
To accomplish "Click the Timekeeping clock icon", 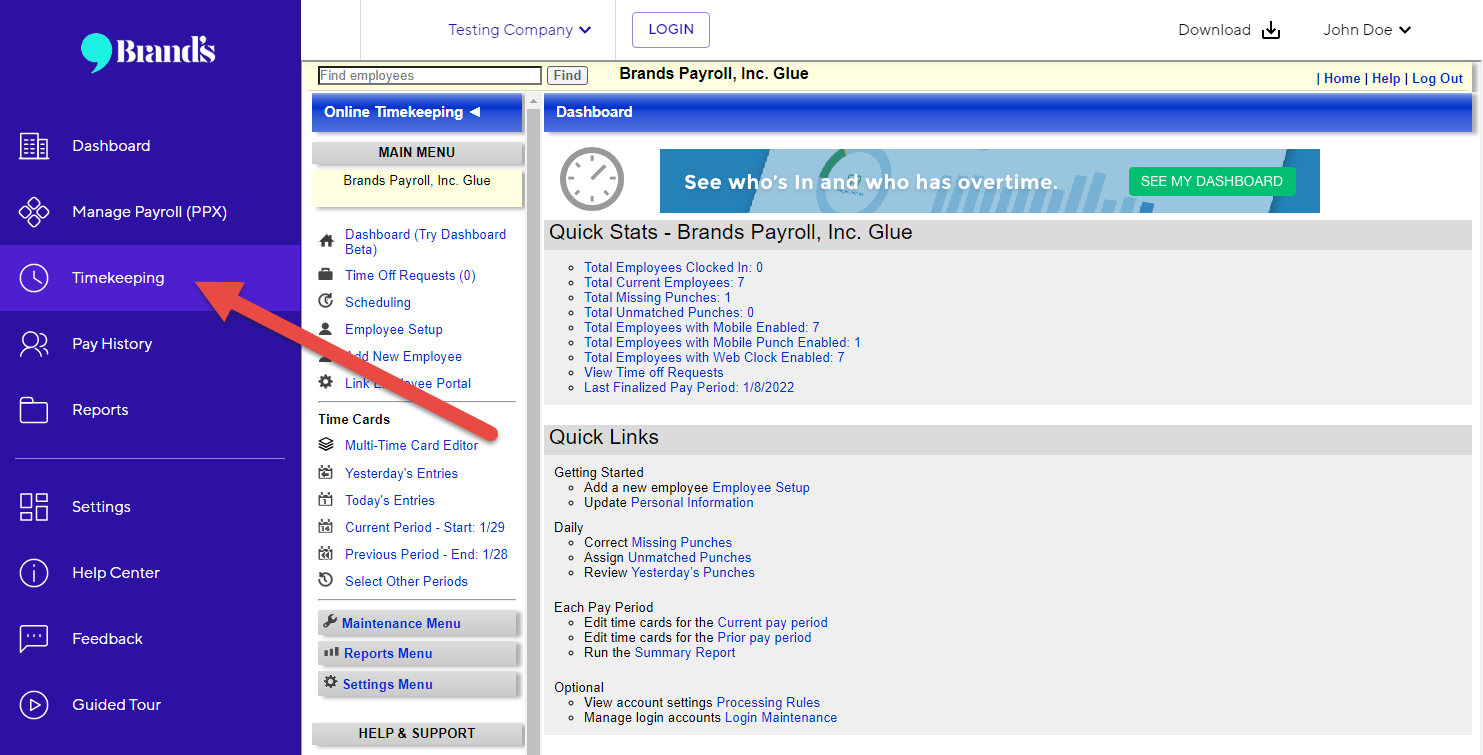I will 34,278.
